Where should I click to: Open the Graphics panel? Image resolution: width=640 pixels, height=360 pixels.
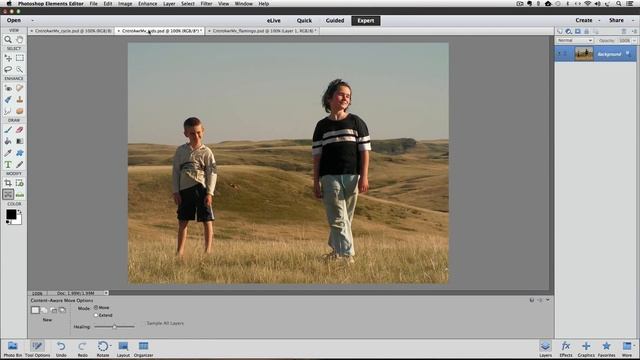tap(586, 349)
